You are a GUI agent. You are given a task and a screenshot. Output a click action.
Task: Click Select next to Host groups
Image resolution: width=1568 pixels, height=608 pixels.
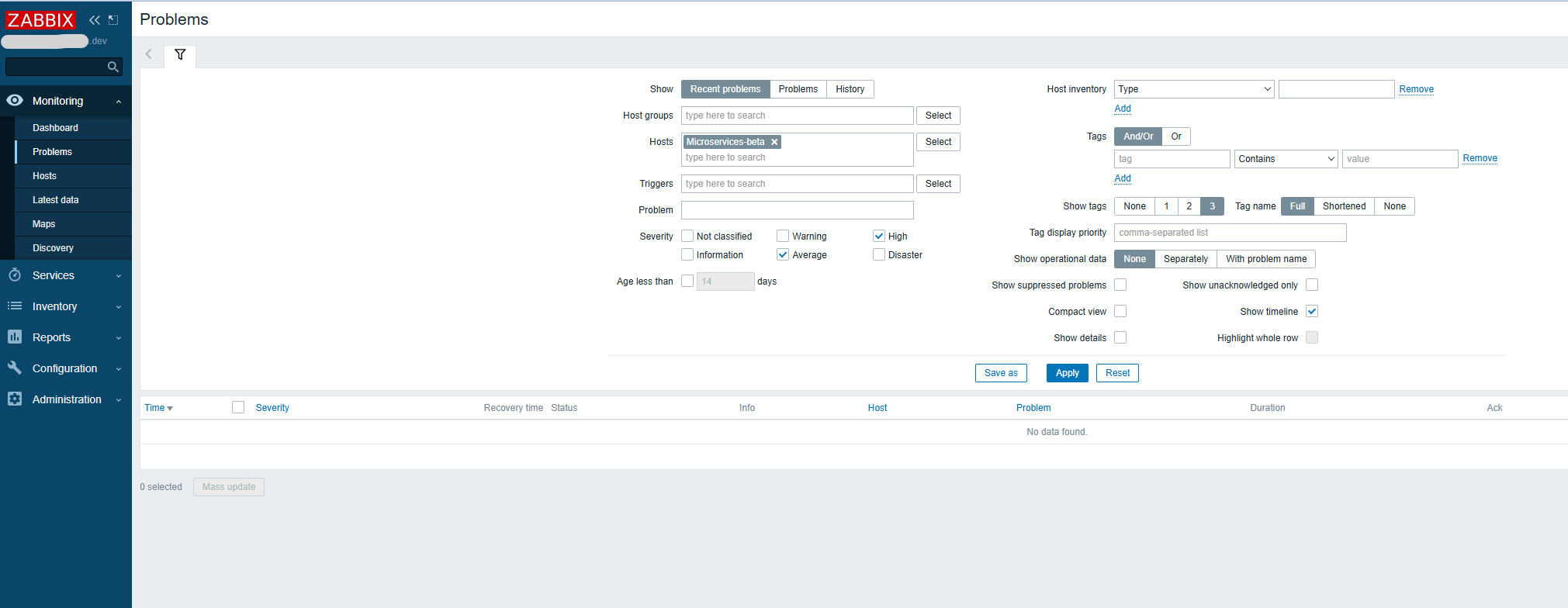pos(938,116)
